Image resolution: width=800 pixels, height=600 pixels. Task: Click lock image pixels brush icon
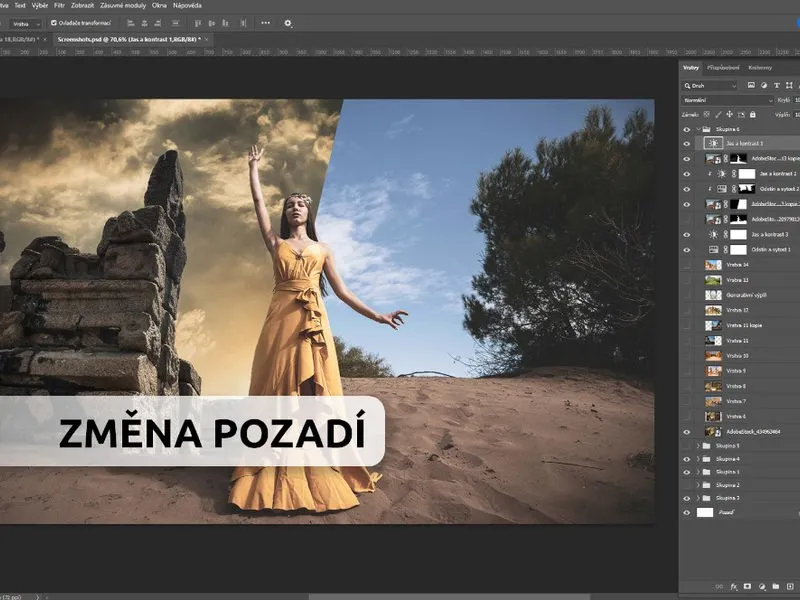[x=718, y=115]
